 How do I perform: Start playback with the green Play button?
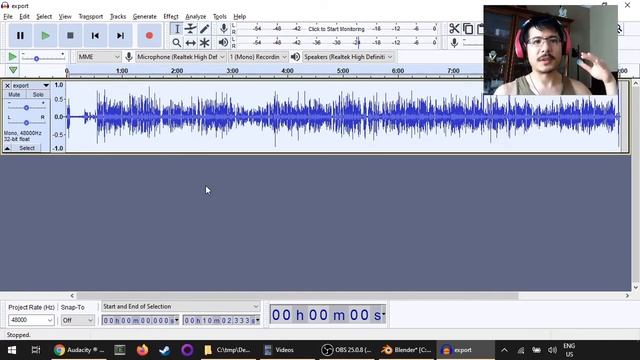pyautogui.click(x=45, y=36)
